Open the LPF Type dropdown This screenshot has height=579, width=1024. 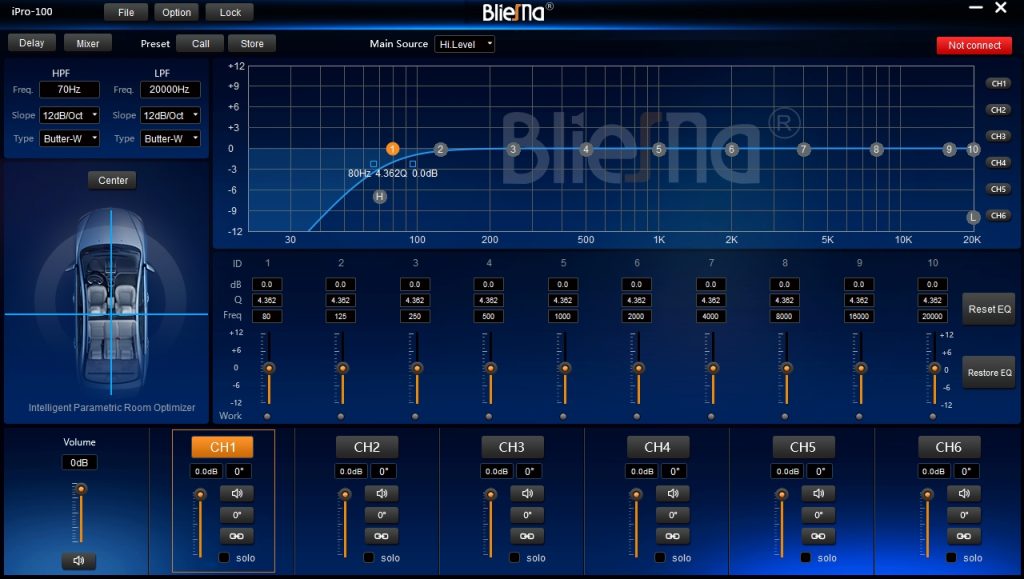click(x=170, y=138)
